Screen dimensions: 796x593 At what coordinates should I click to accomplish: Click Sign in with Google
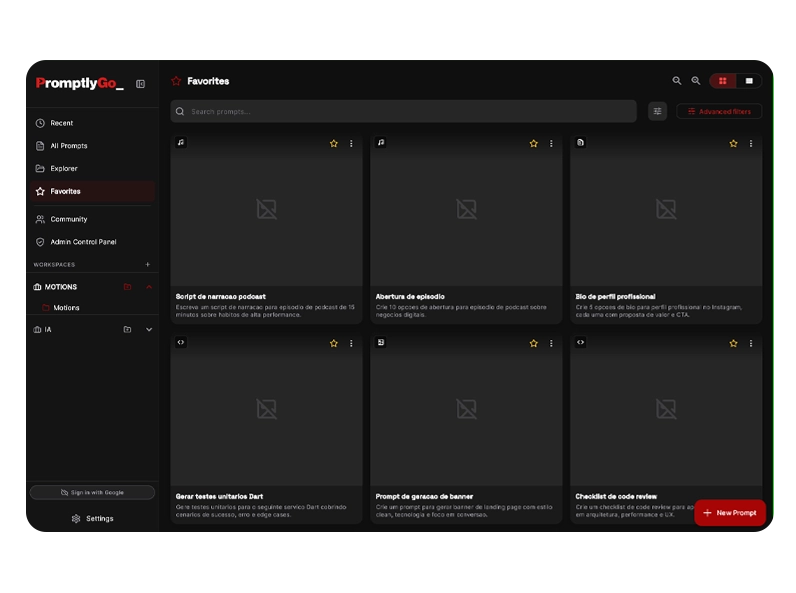pos(92,492)
